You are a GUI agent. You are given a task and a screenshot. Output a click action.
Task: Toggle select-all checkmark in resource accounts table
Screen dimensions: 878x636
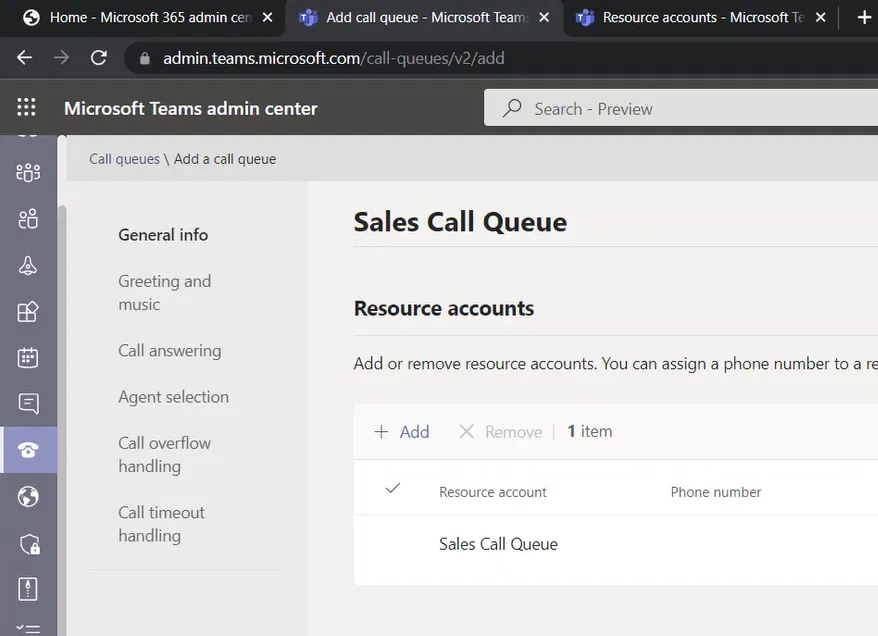(393, 489)
